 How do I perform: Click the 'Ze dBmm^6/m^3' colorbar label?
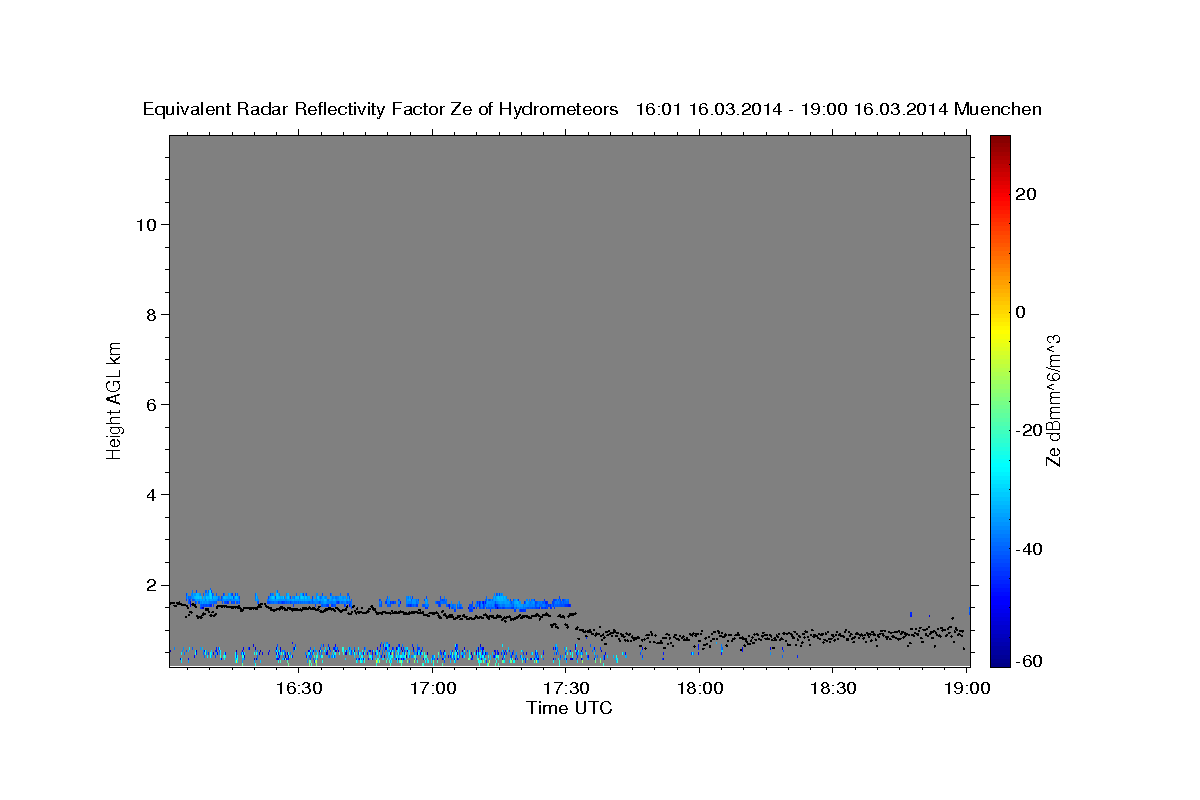point(1053,400)
